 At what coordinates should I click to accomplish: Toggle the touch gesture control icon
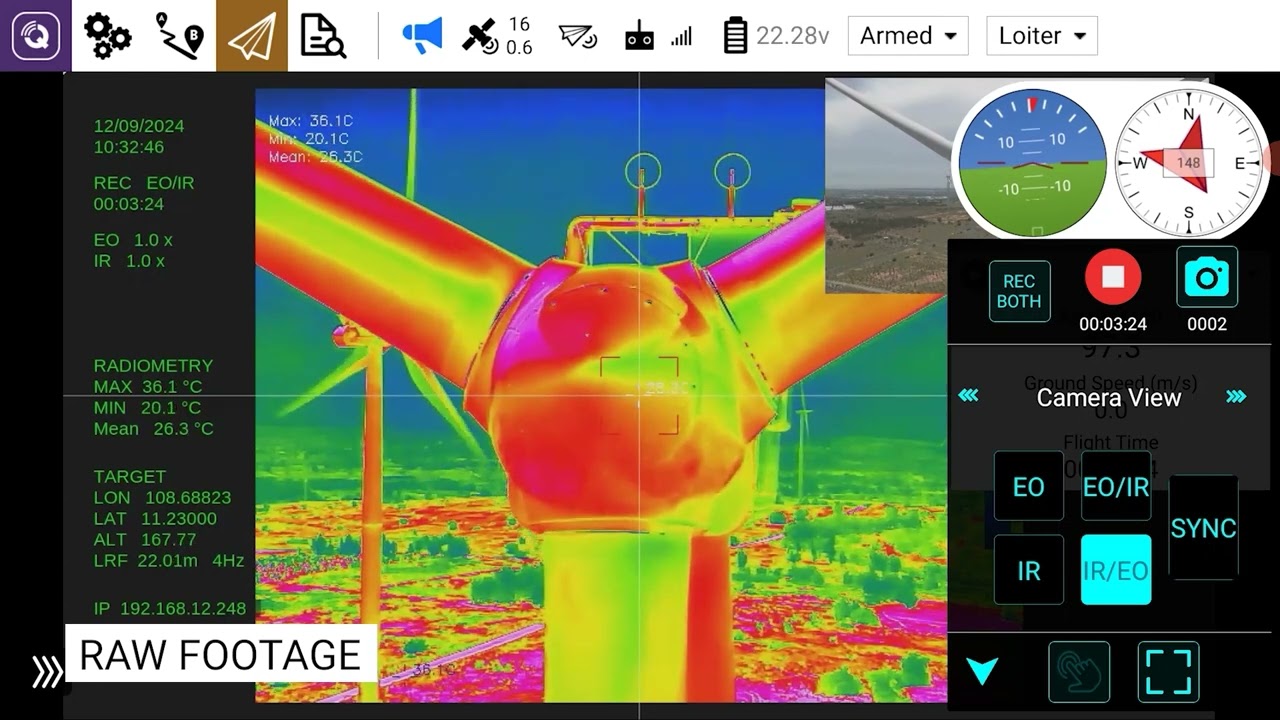click(1079, 671)
